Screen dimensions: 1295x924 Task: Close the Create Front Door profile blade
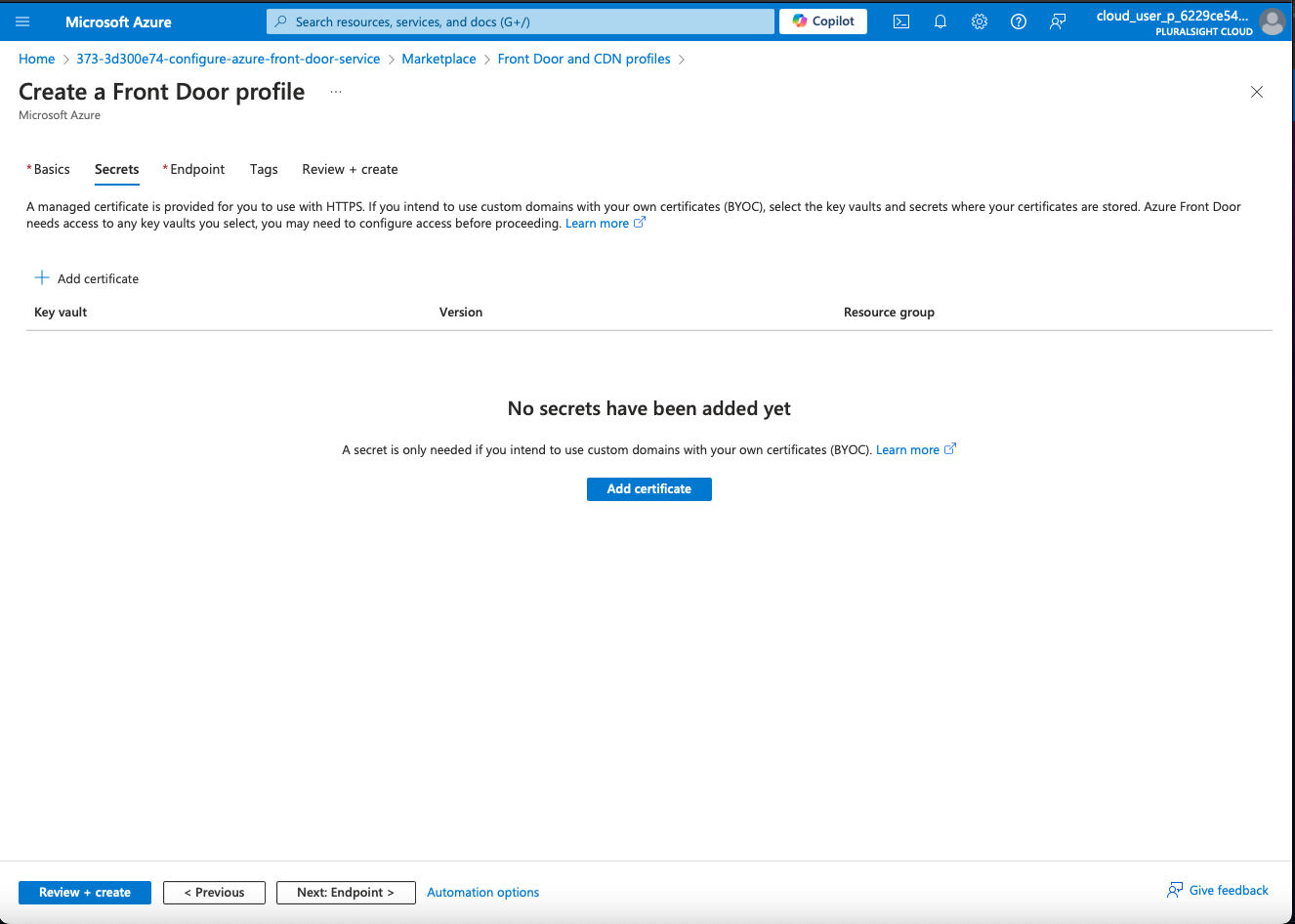pos(1257,92)
